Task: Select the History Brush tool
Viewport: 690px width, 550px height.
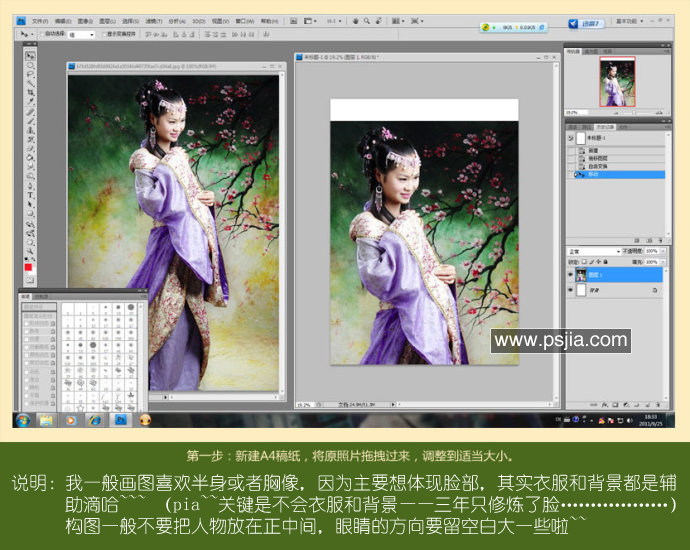Action: (30, 139)
